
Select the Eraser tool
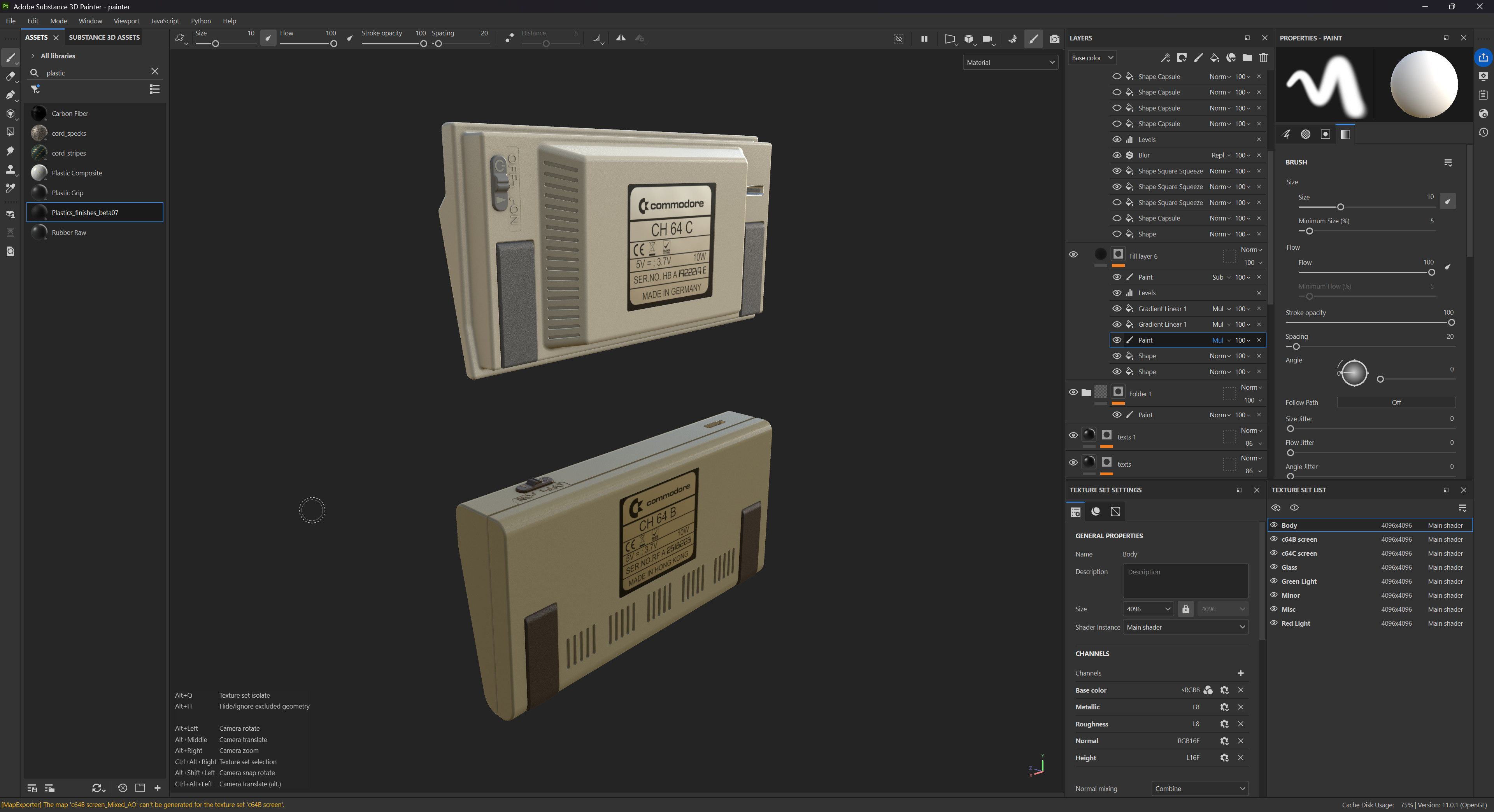click(10, 76)
